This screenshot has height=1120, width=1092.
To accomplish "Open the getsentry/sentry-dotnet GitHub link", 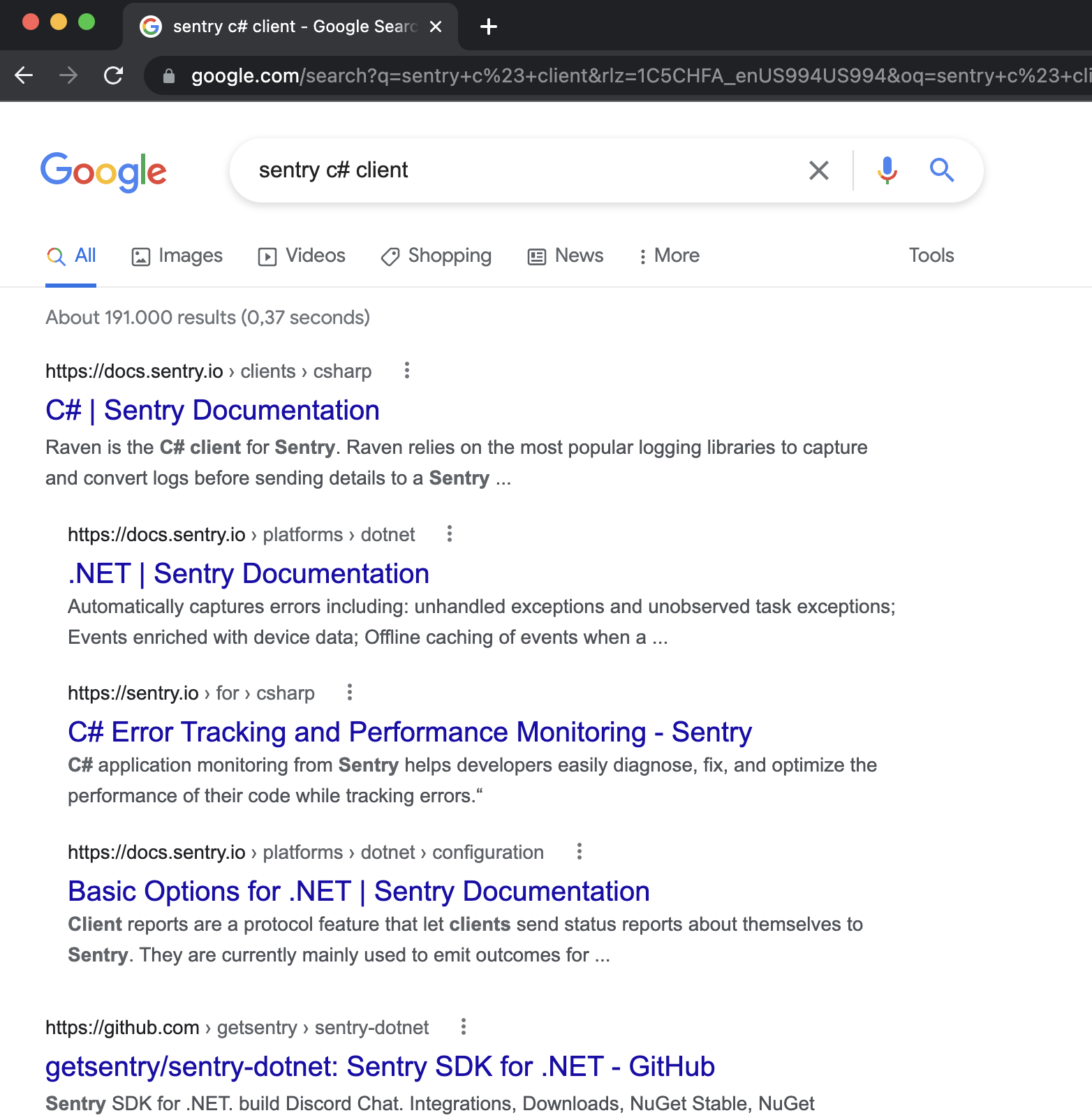I will pos(379,1066).
